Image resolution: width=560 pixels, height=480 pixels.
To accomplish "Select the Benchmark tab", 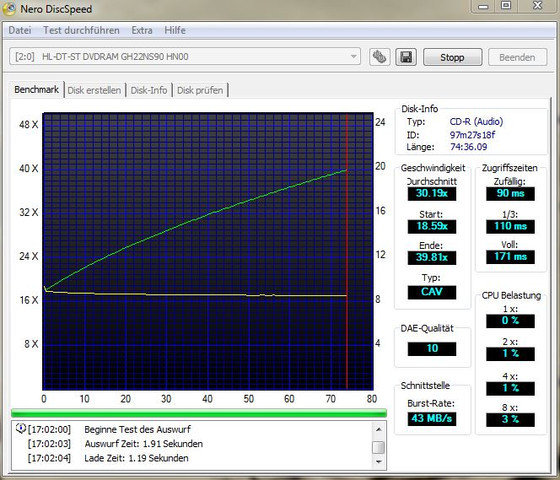I will point(36,89).
